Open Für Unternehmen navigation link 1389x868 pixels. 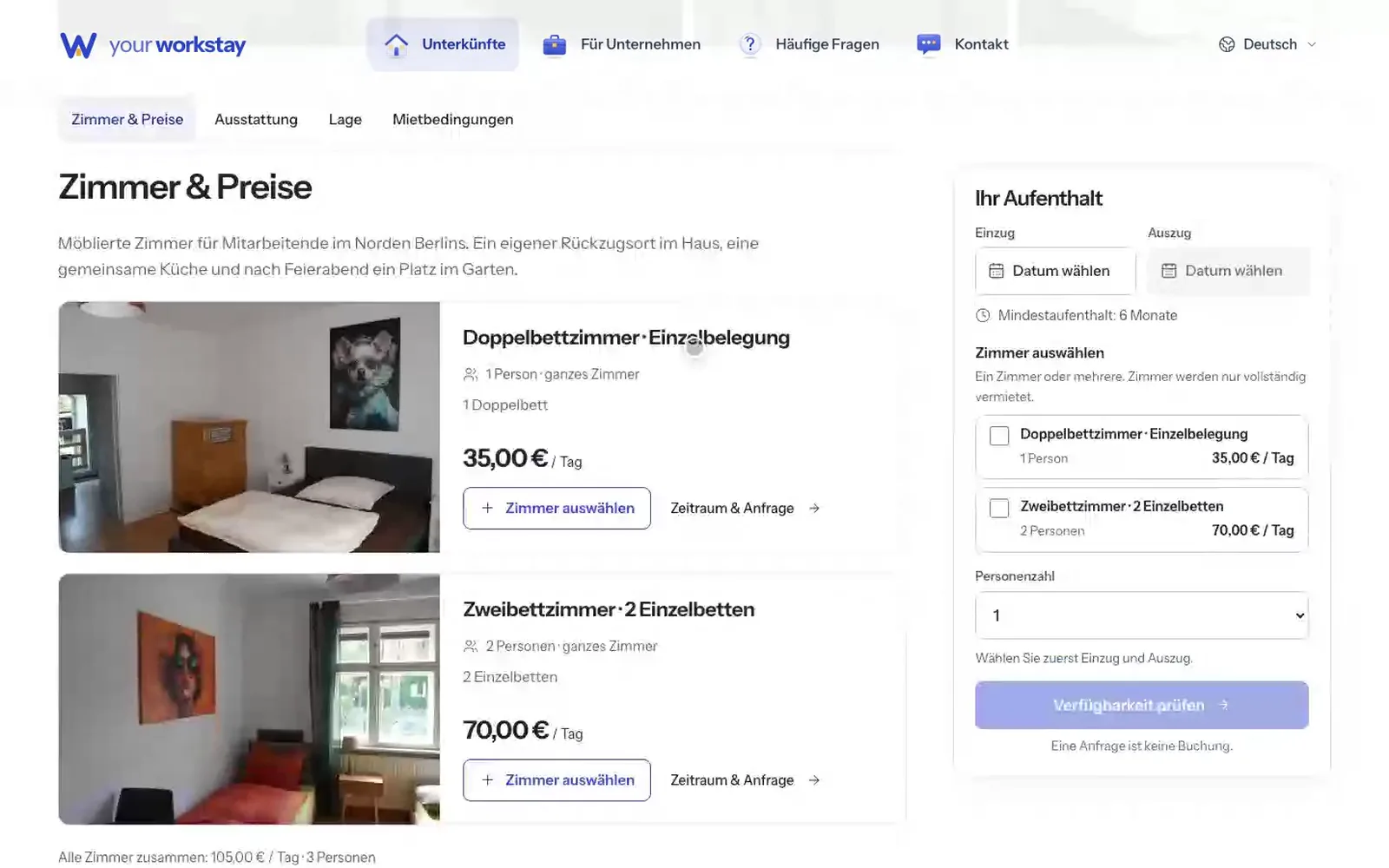tap(622, 44)
